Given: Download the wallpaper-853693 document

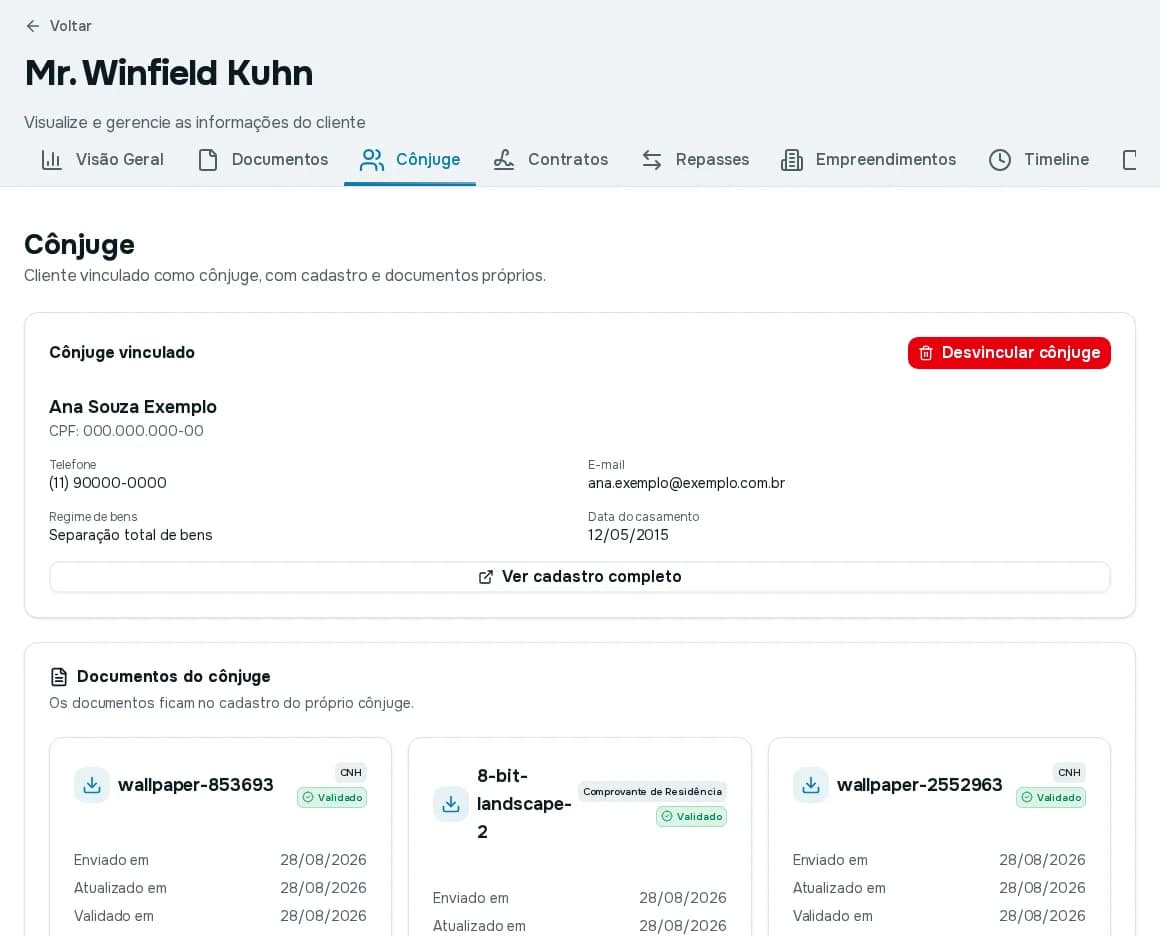Looking at the screenshot, I should coord(92,785).
